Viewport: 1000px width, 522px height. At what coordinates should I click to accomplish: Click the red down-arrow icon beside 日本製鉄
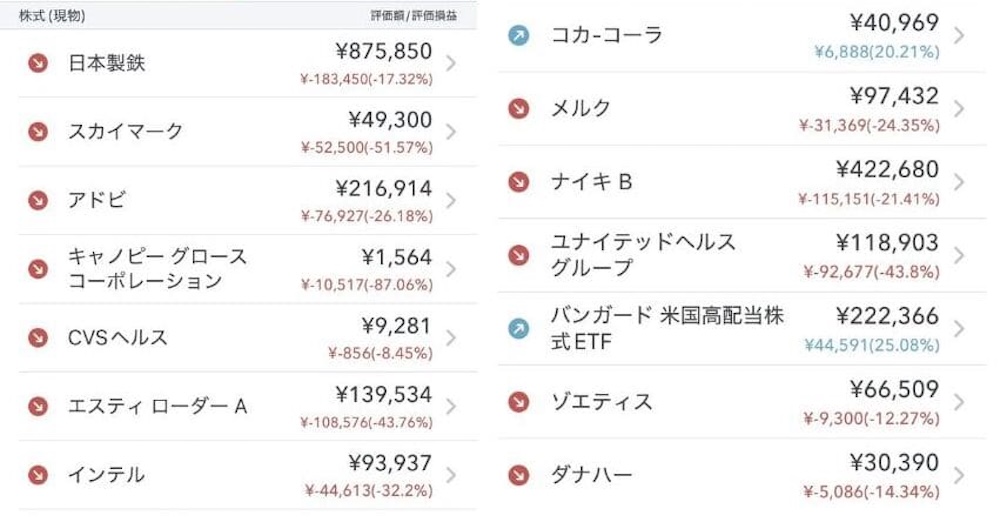pyautogui.click(x=38, y=63)
